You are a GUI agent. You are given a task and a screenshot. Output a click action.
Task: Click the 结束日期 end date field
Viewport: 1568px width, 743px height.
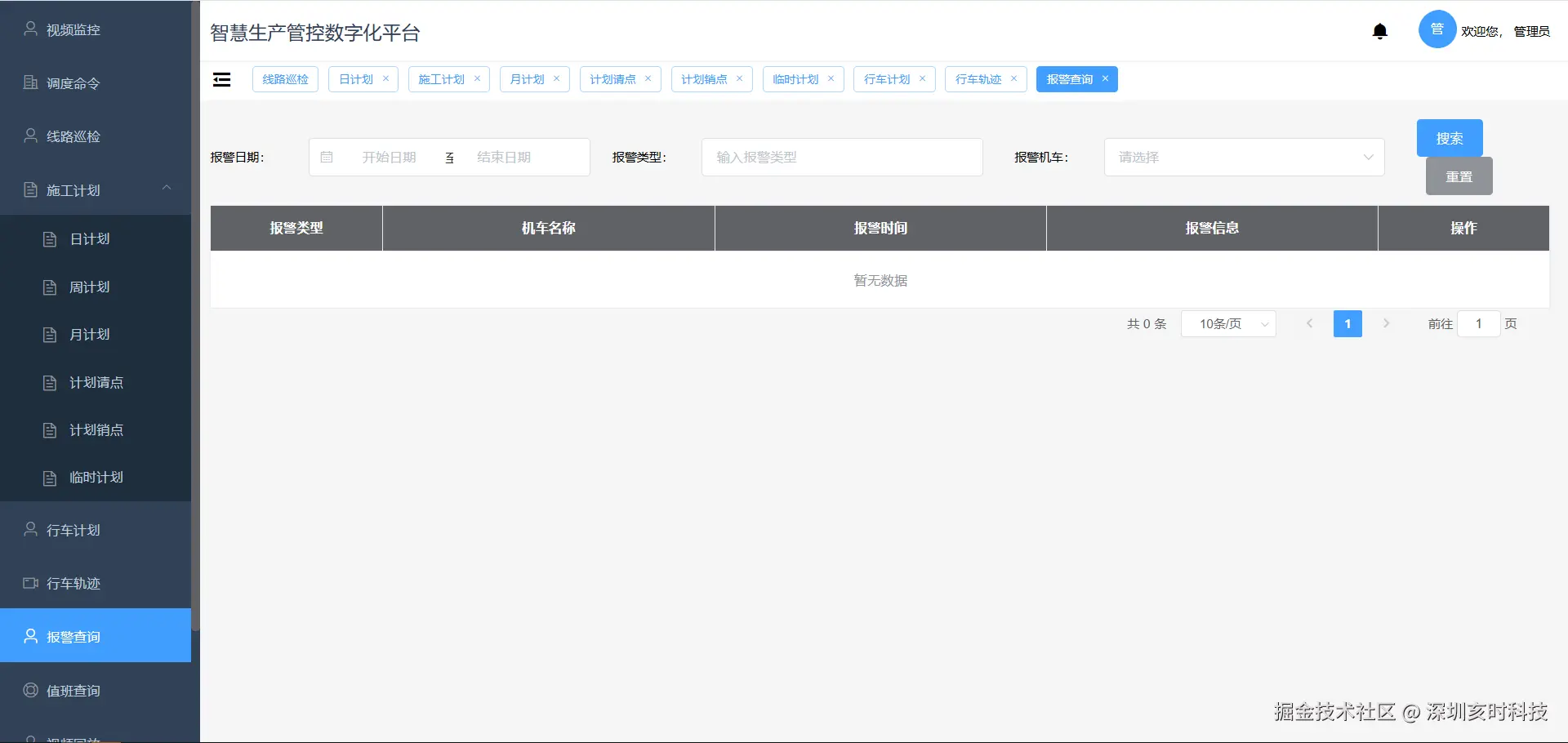[504, 157]
